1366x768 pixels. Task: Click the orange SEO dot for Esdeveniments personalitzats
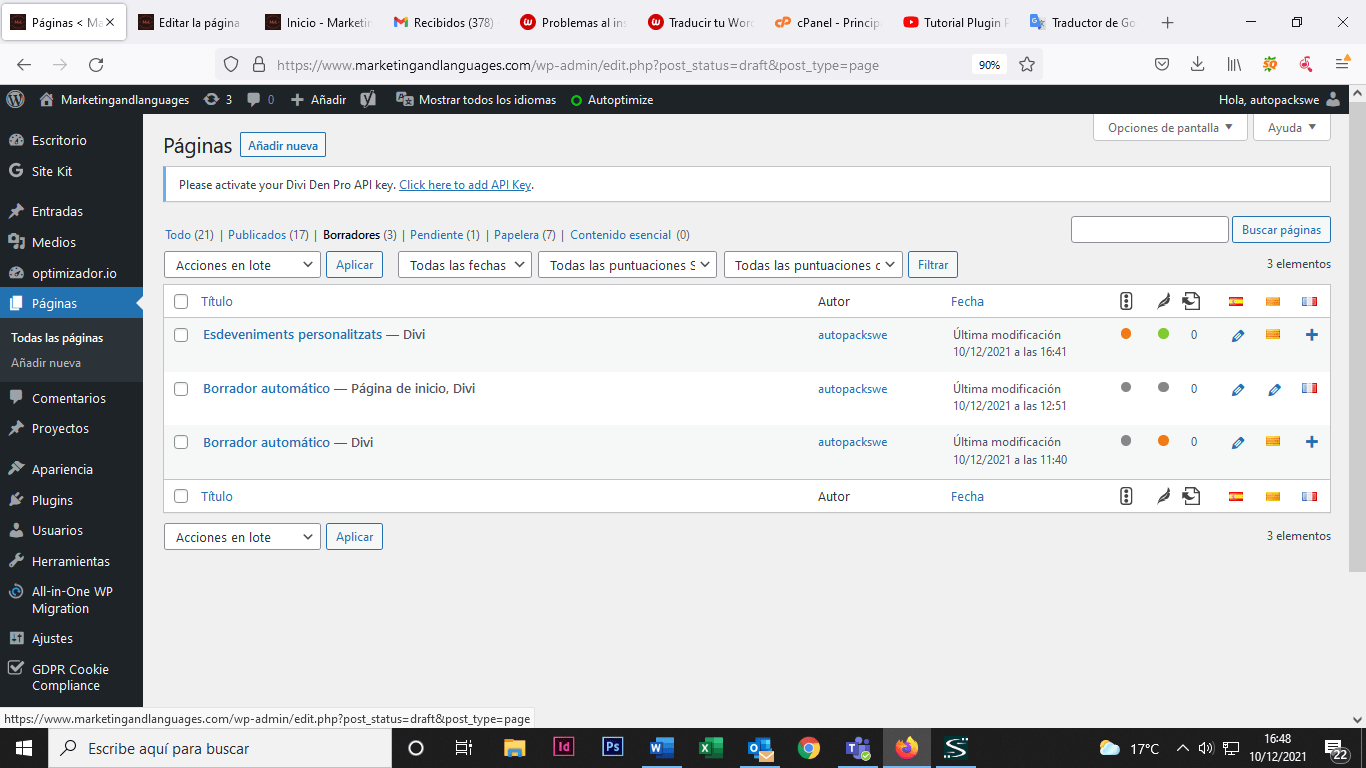1126,334
